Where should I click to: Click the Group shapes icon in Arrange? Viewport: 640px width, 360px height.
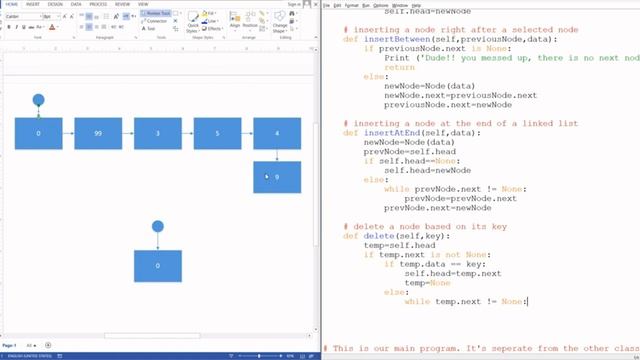pos(262,29)
